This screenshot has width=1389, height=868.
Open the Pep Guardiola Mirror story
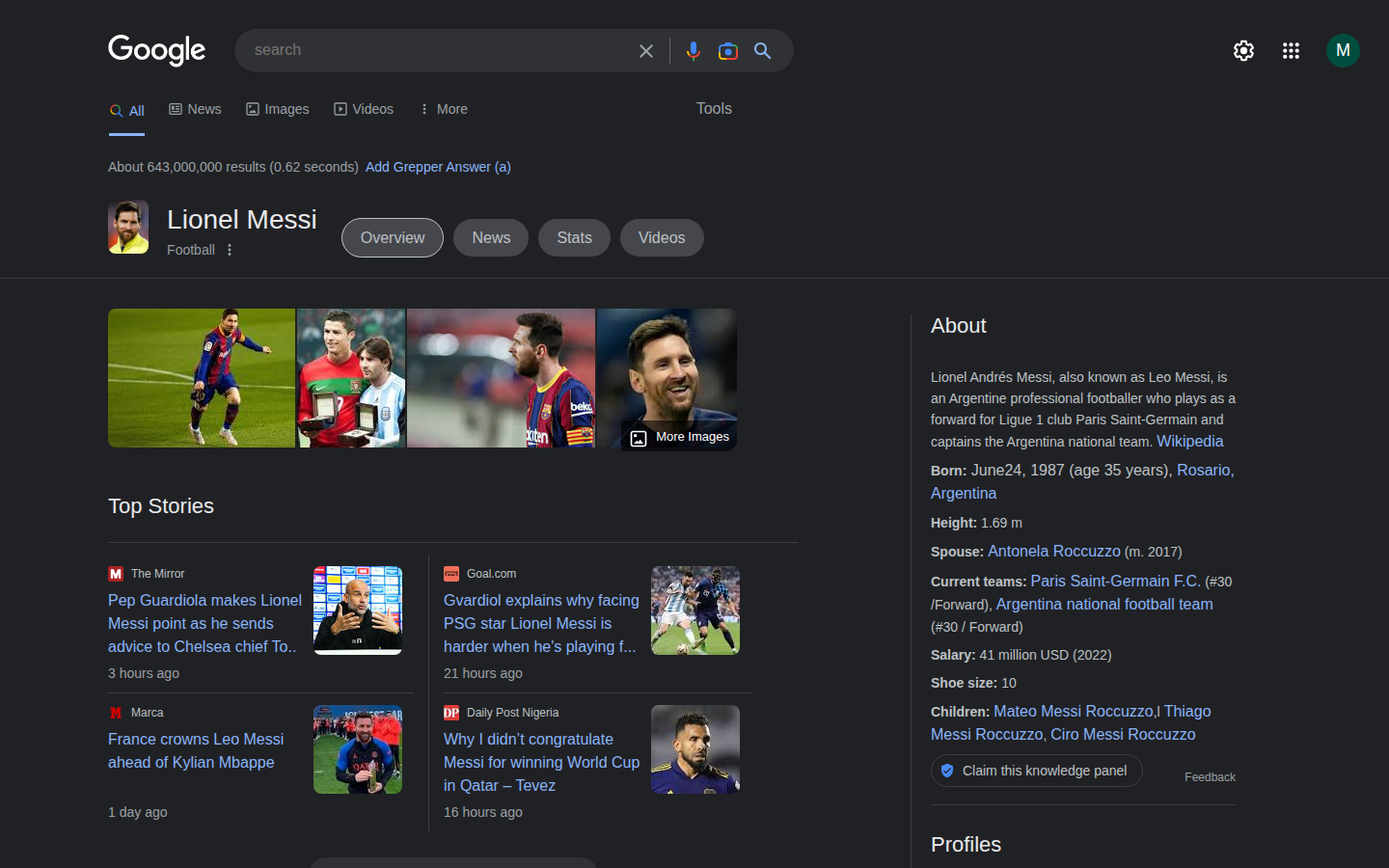tap(204, 623)
